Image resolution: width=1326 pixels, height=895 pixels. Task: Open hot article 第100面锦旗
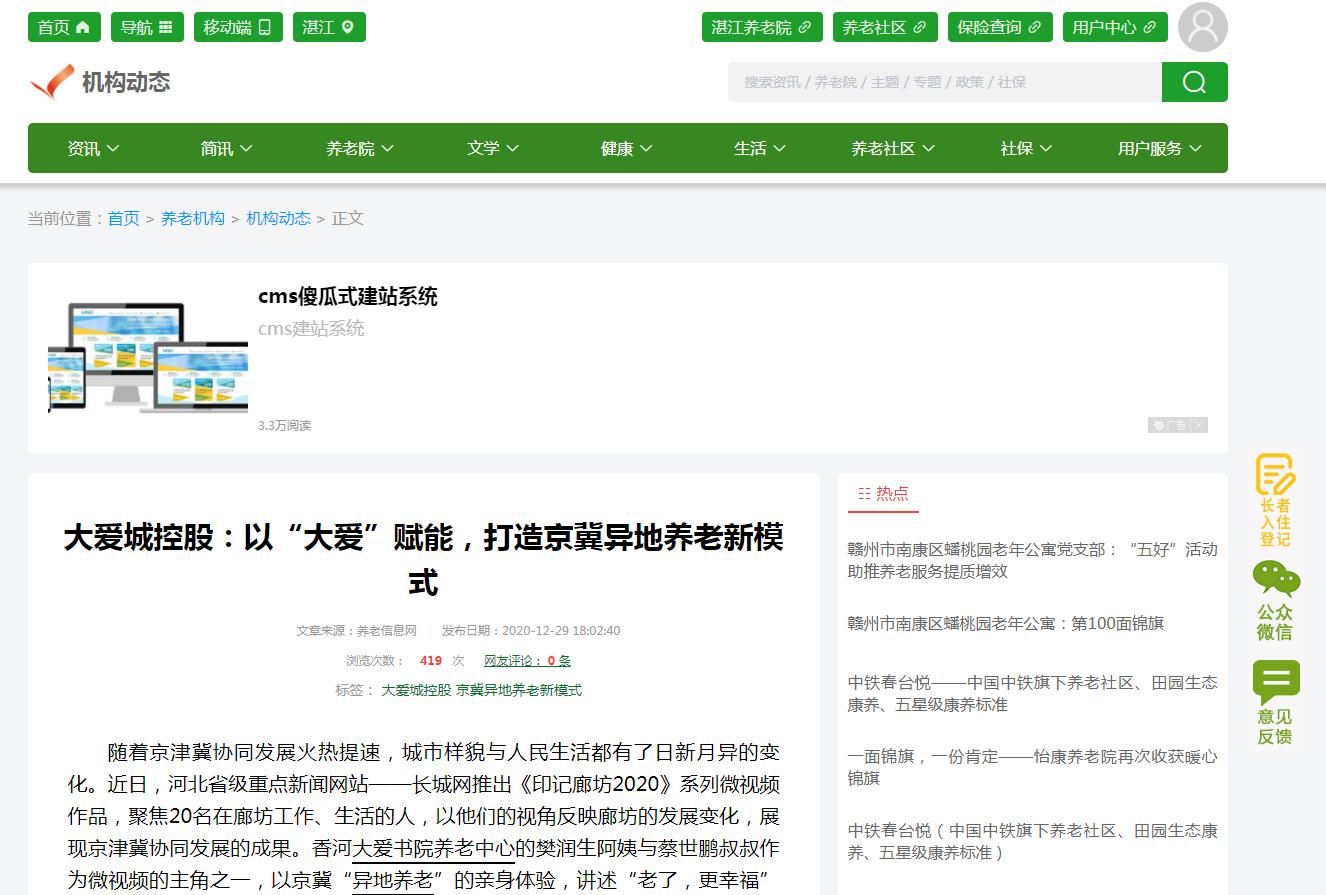1006,623
